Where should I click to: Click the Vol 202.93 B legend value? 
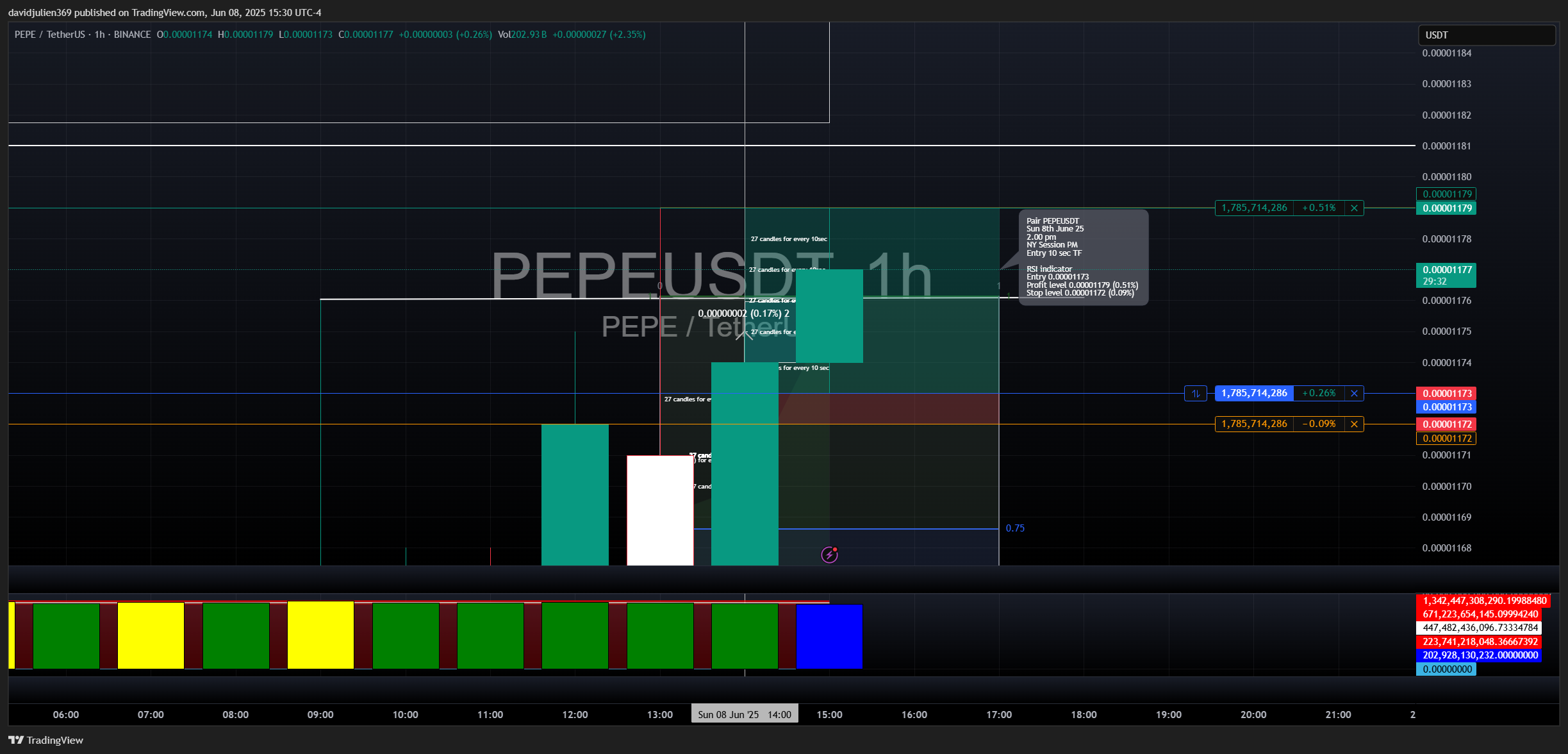pos(522,35)
